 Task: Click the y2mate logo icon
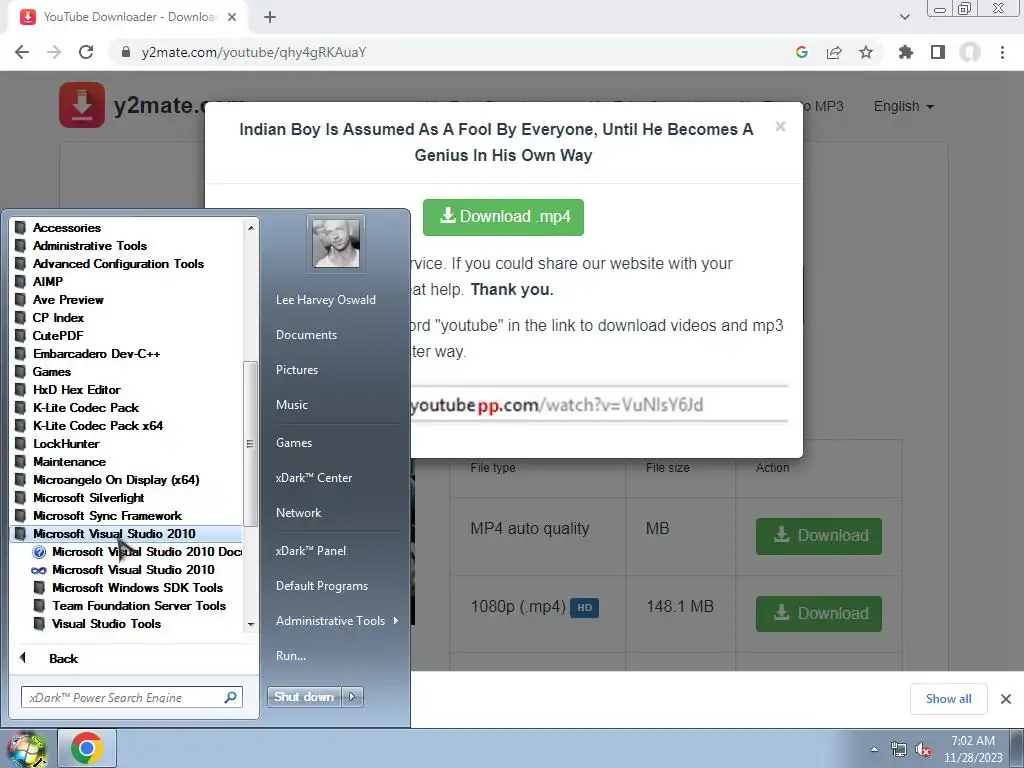pyautogui.click(x=82, y=104)
